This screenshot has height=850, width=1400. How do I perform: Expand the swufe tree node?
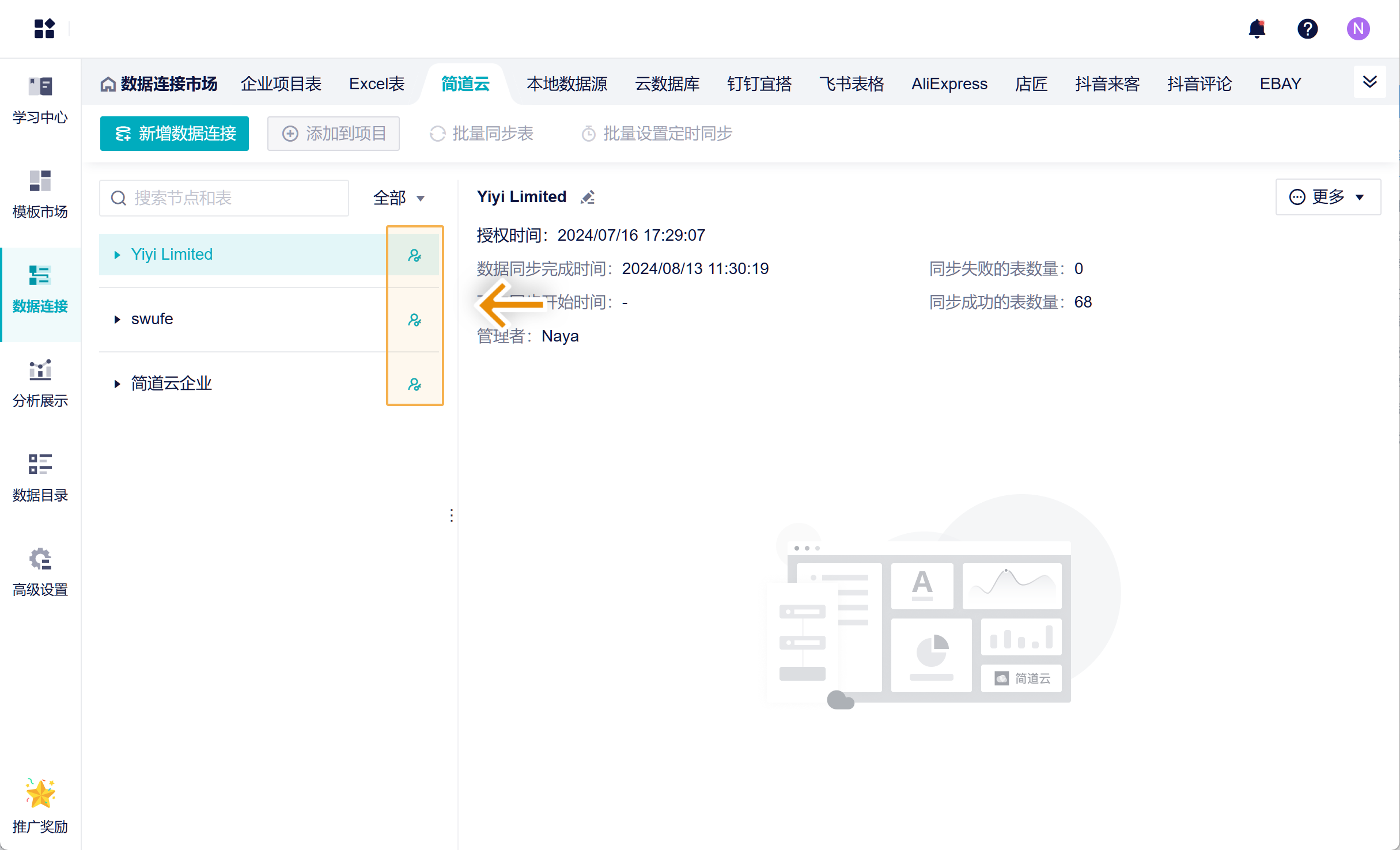click(117, 319)
